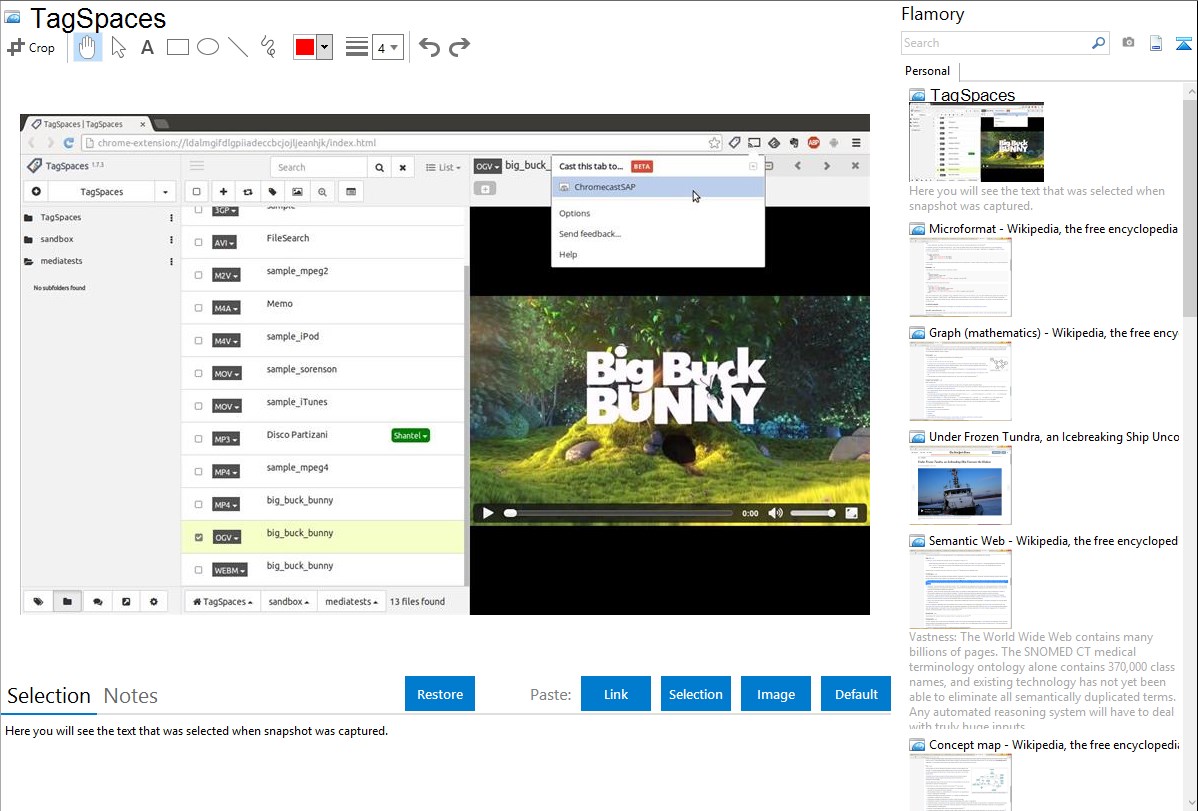This screenshot has height=811, width=1198.
Task: Choose the text annotation tool
Action: [147, 47]
